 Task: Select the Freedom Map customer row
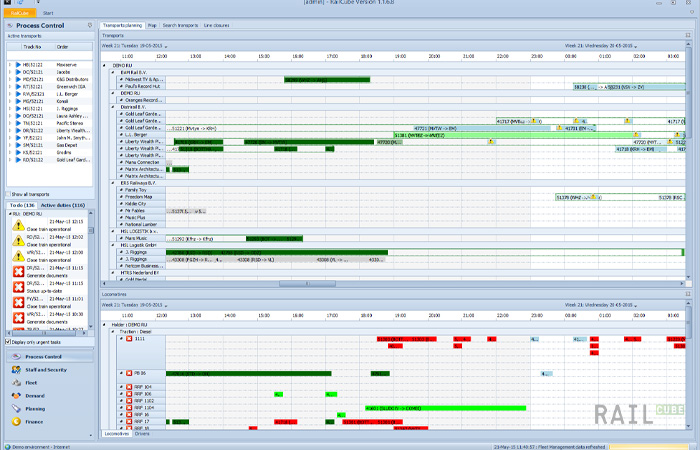pyautogui.click(x=142, y=197)
